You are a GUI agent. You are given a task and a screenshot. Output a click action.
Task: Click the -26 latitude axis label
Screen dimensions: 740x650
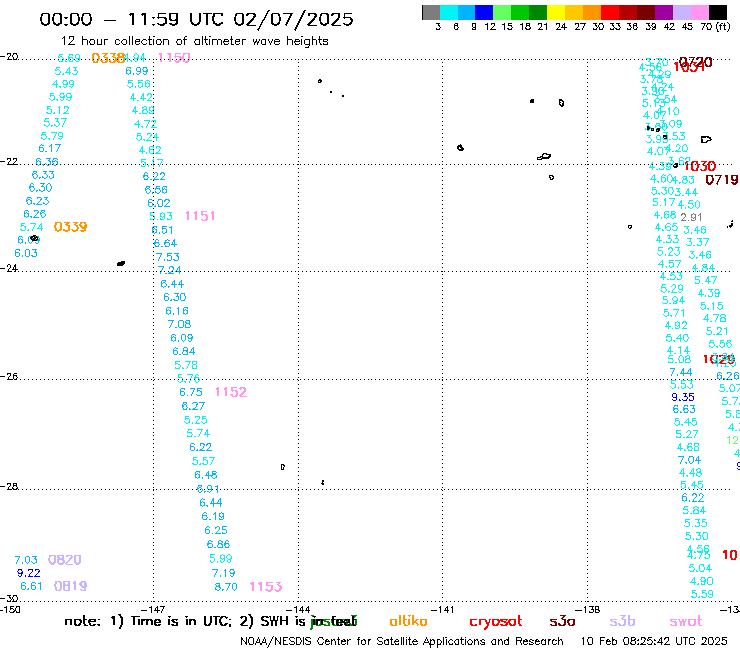point(9,377)
